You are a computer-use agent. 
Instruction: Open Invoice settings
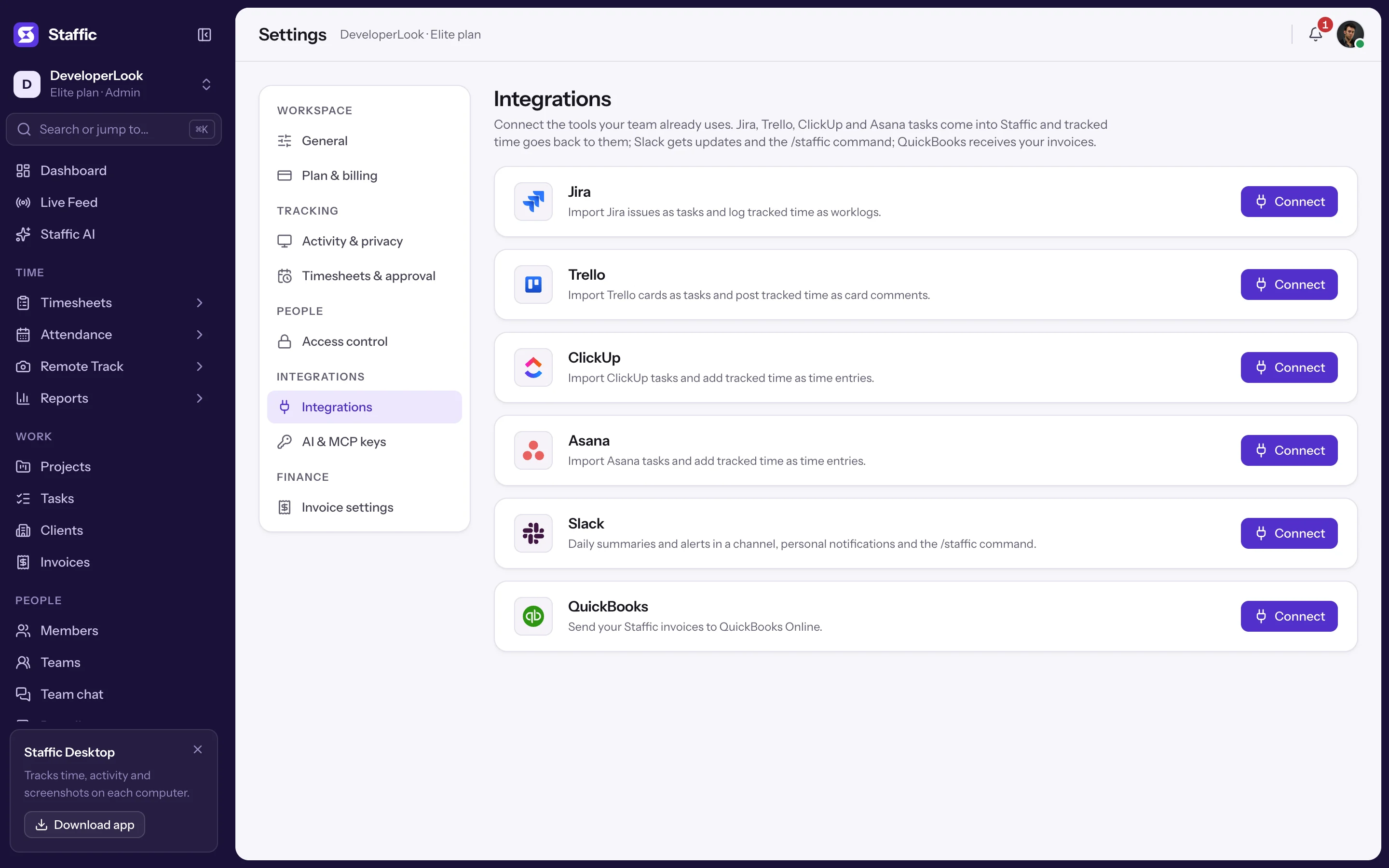(364, 507)
